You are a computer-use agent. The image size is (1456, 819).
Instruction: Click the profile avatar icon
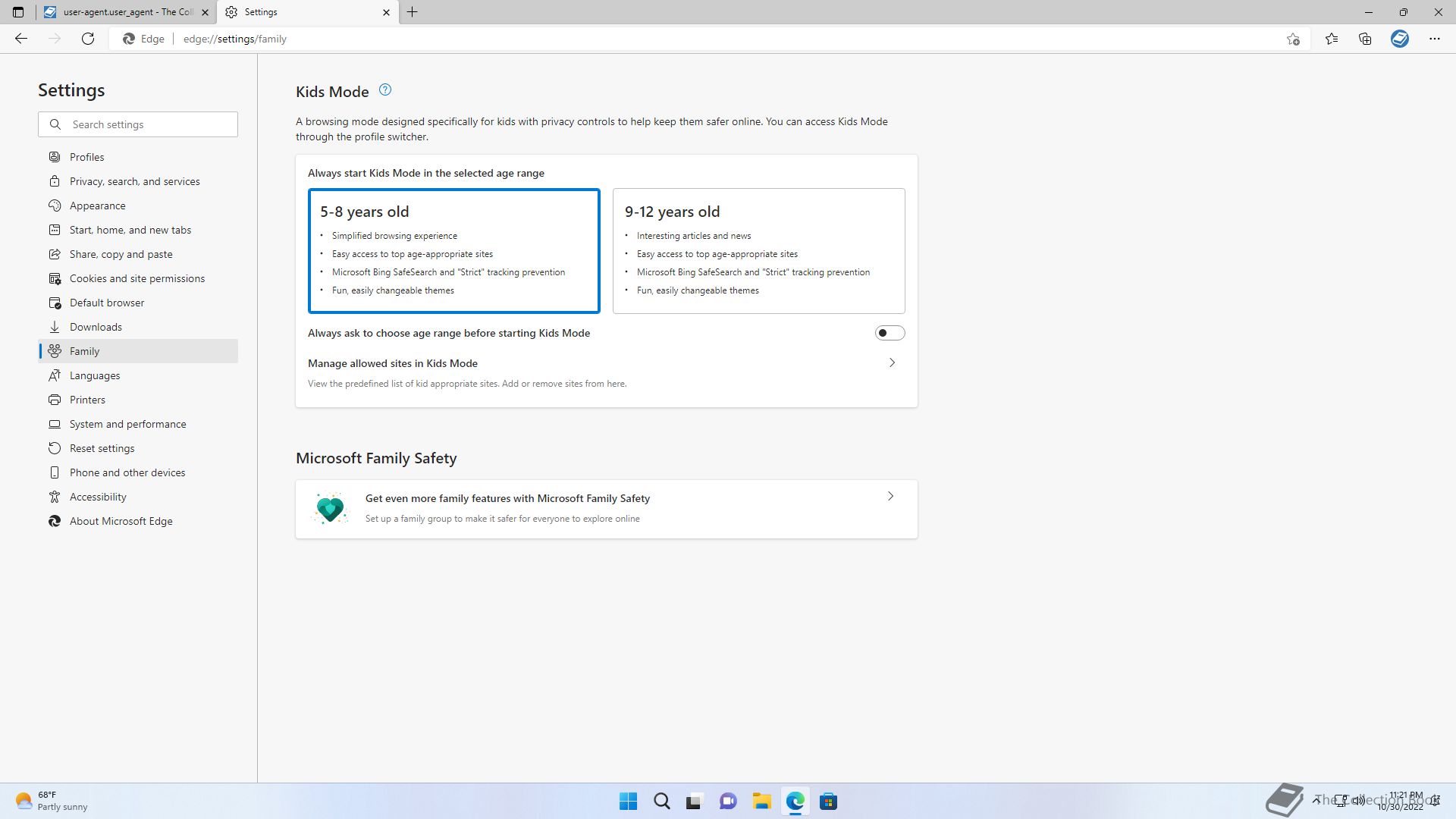(1400, 39)
